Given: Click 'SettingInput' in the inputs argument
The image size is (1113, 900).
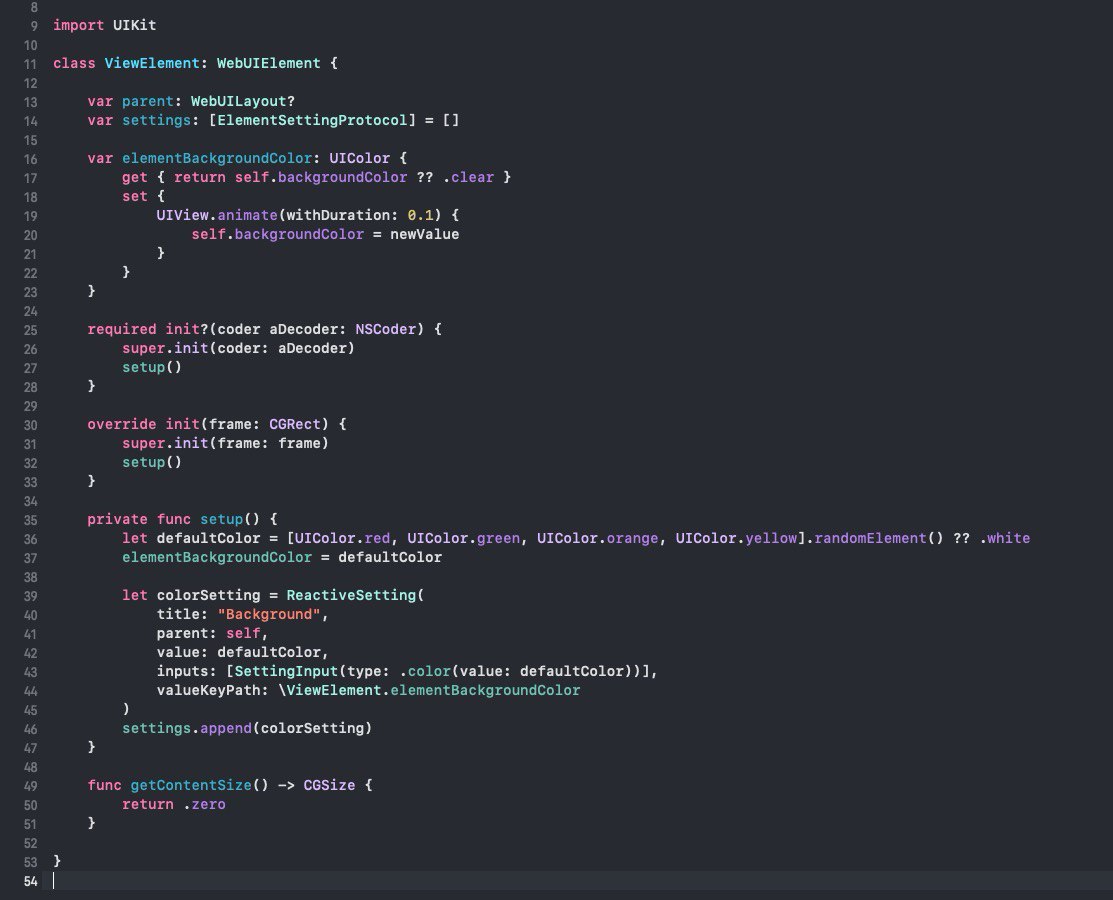Looking at the screenshot, I should click(286, 671).
